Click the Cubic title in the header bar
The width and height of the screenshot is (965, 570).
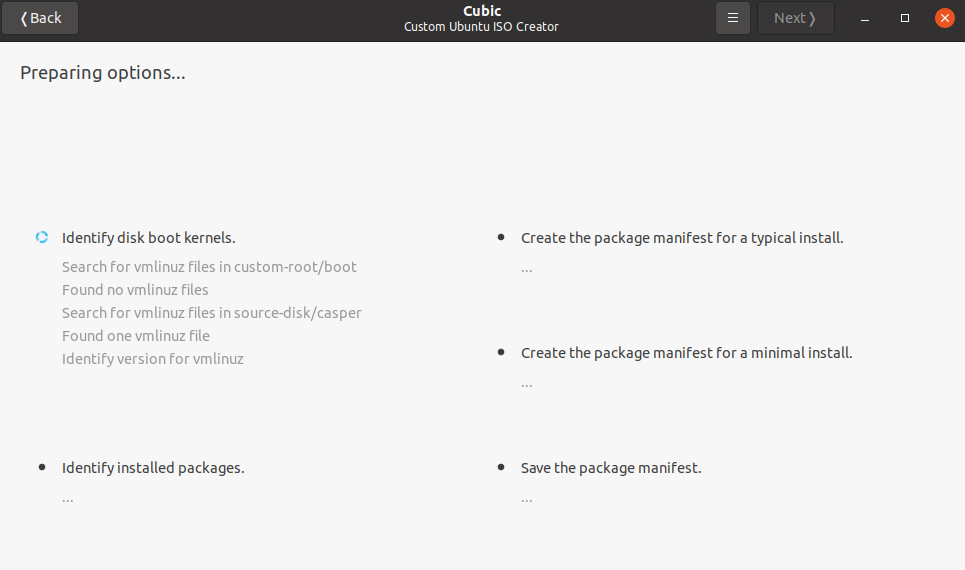(482, 12)
